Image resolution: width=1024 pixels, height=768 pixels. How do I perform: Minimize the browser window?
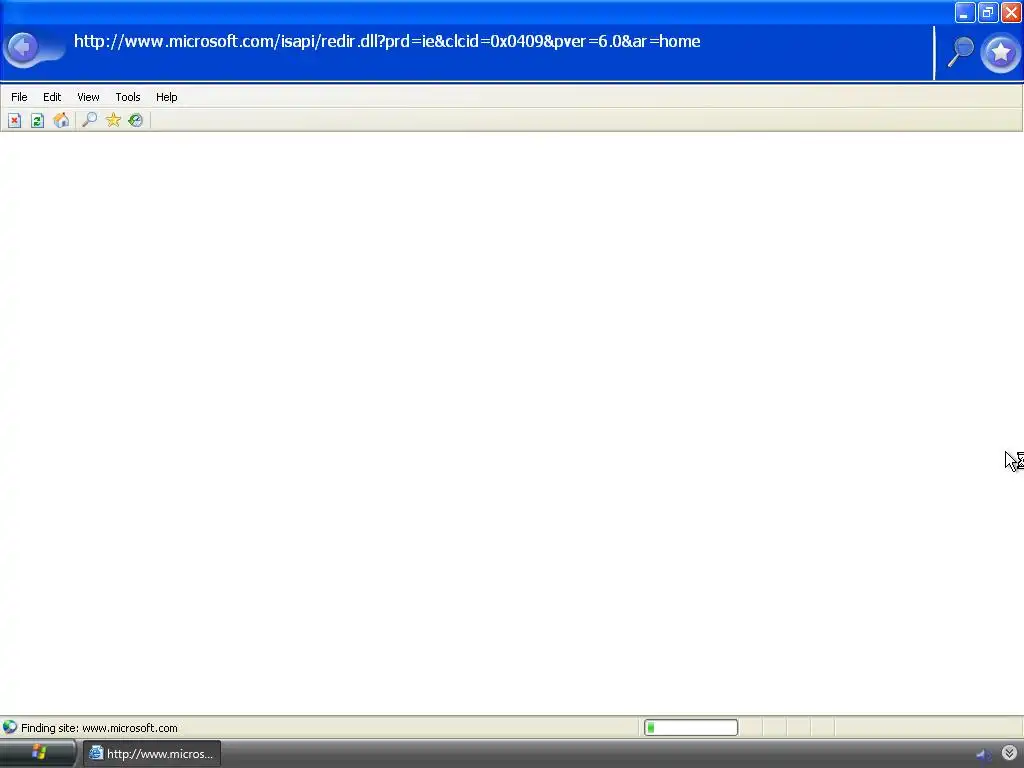tap(965, 12)
